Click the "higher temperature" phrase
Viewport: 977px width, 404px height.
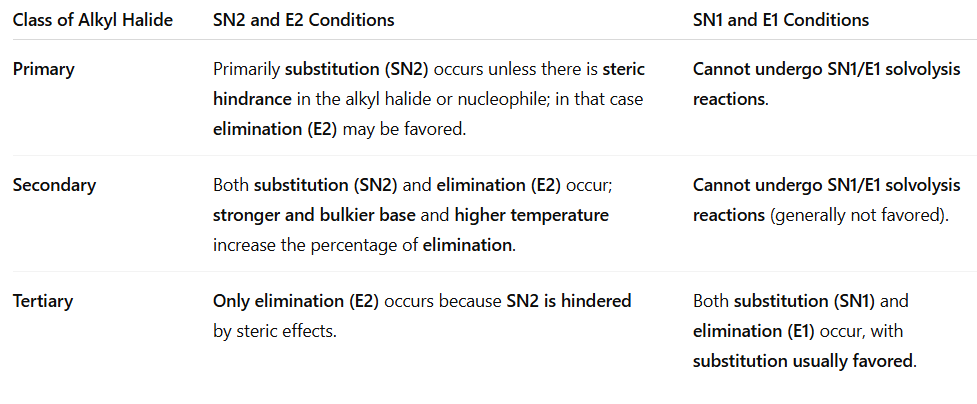pos(531,215)
